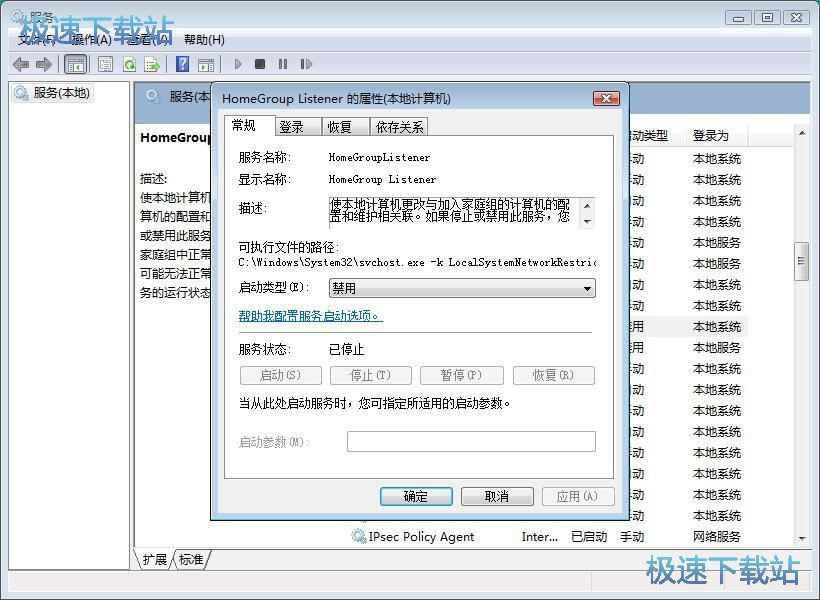Click 网络服务 in the IPsec row

pyautogui.click(x=716, y=536)
